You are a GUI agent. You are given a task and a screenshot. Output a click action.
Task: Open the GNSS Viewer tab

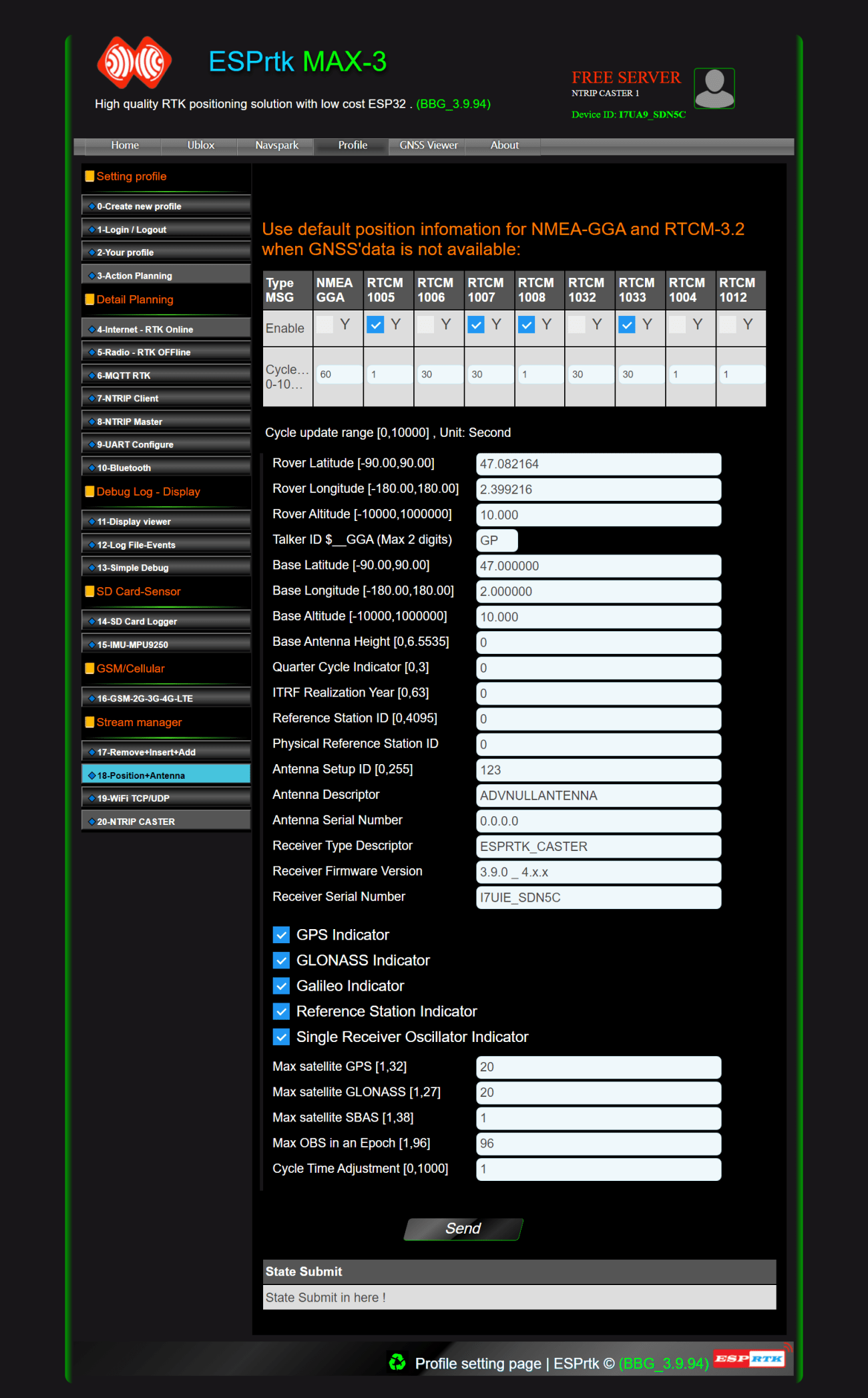[428, 146]
